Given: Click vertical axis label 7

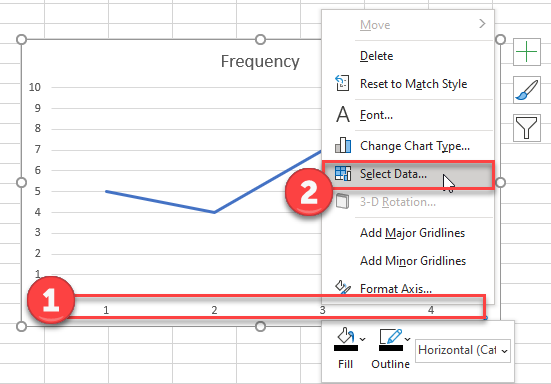Looking at the screenshot, I should click(x=38, y=149).
